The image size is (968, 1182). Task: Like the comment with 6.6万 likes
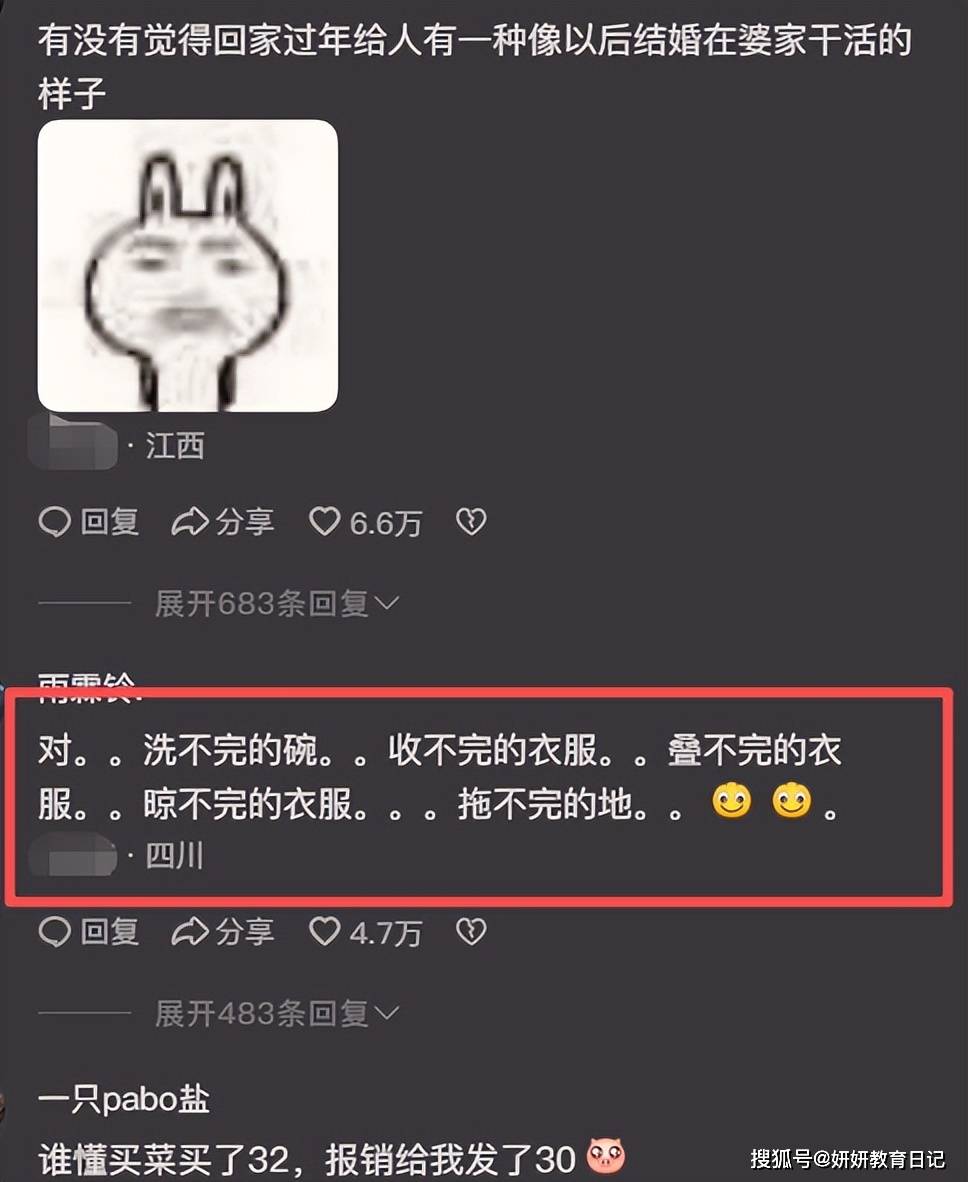click(325, 522)
